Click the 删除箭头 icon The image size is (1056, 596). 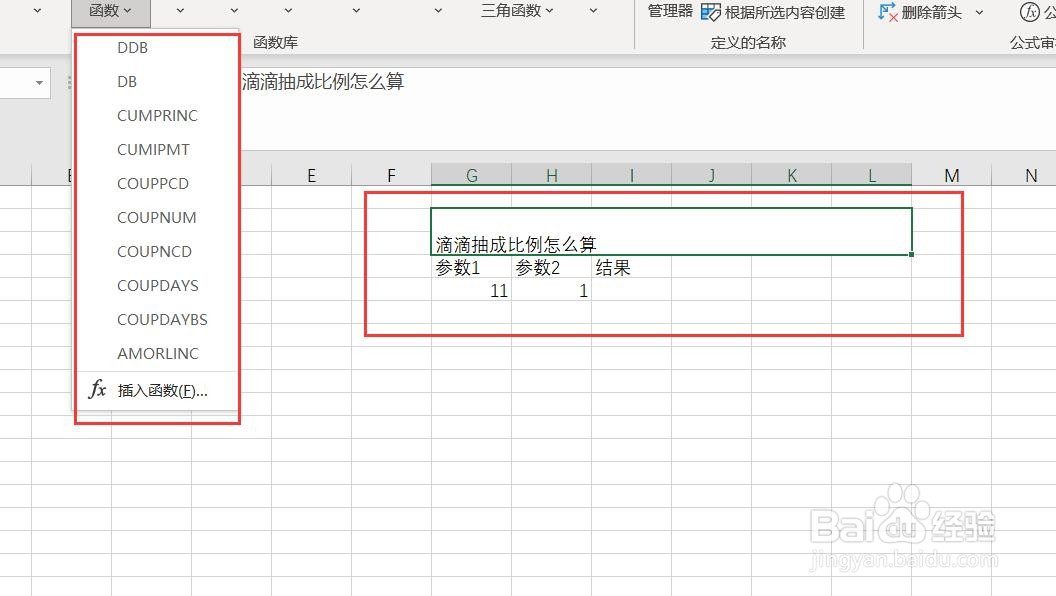[887, 12]
